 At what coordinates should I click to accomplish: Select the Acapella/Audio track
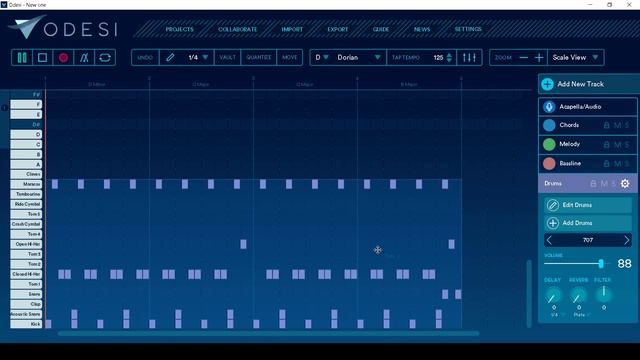pos(588,107)
